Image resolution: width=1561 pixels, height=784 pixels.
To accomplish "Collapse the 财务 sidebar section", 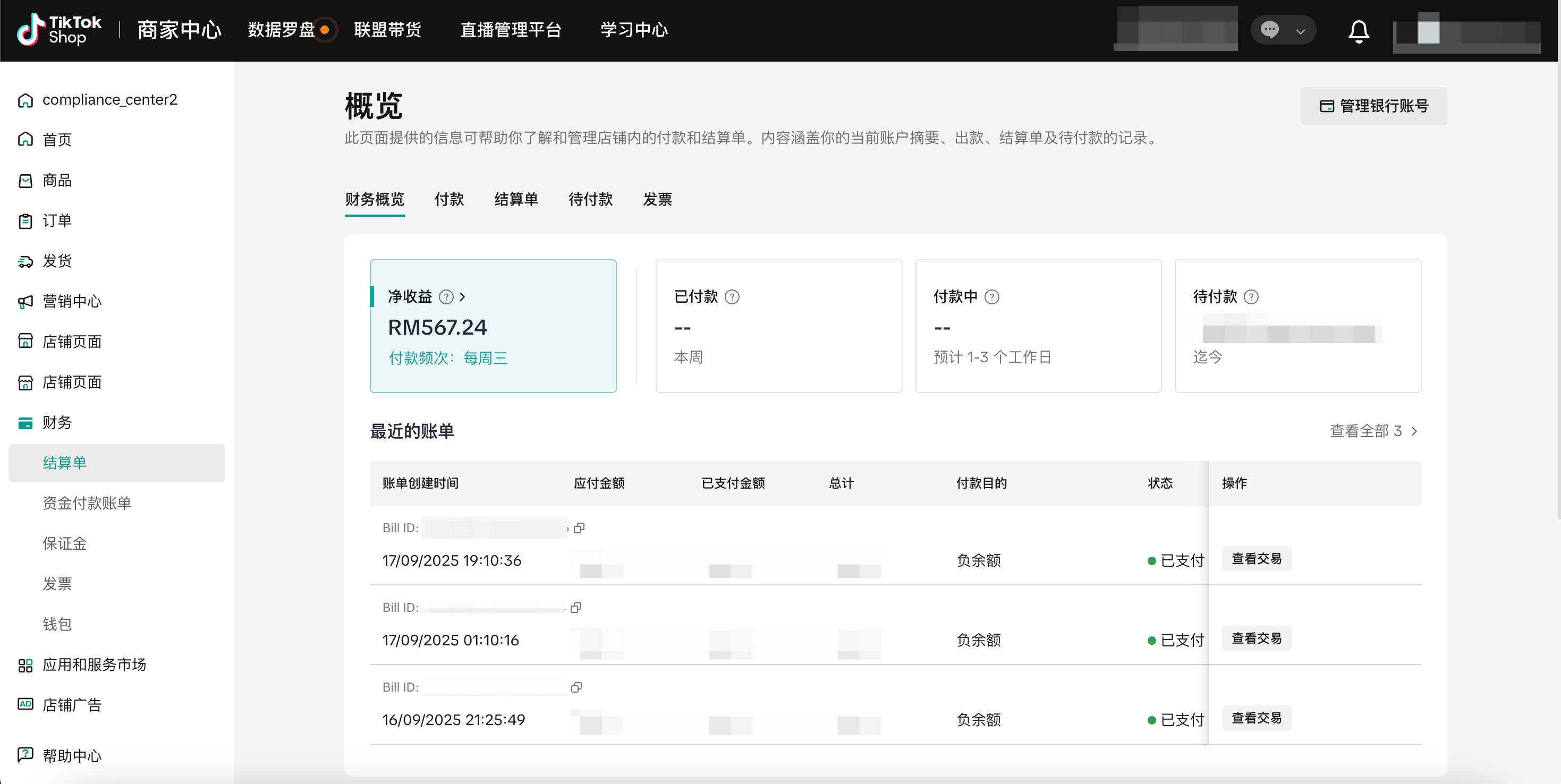I will click(57, 422).
